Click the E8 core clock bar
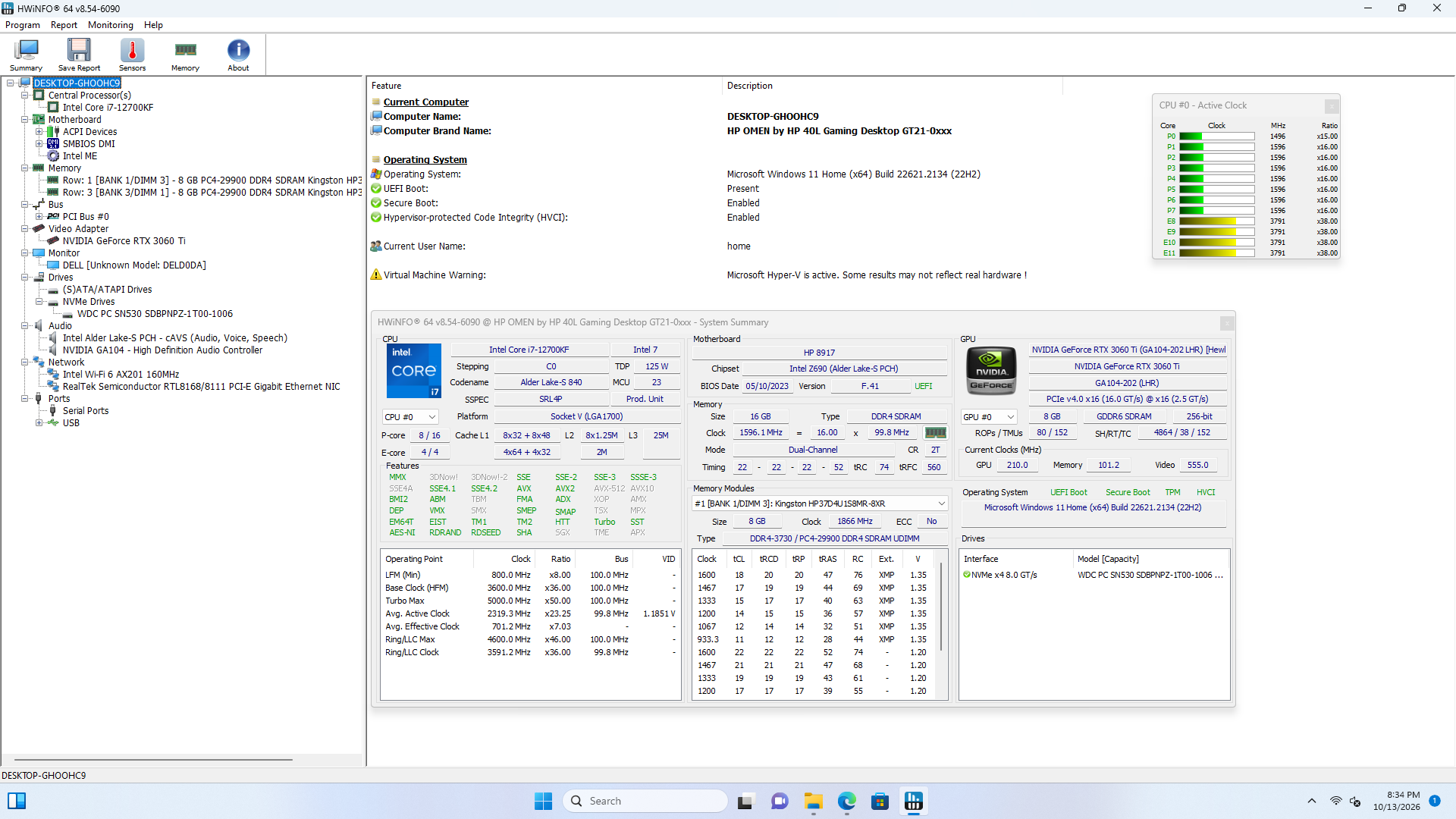1456x819 pixels. 1216,221
